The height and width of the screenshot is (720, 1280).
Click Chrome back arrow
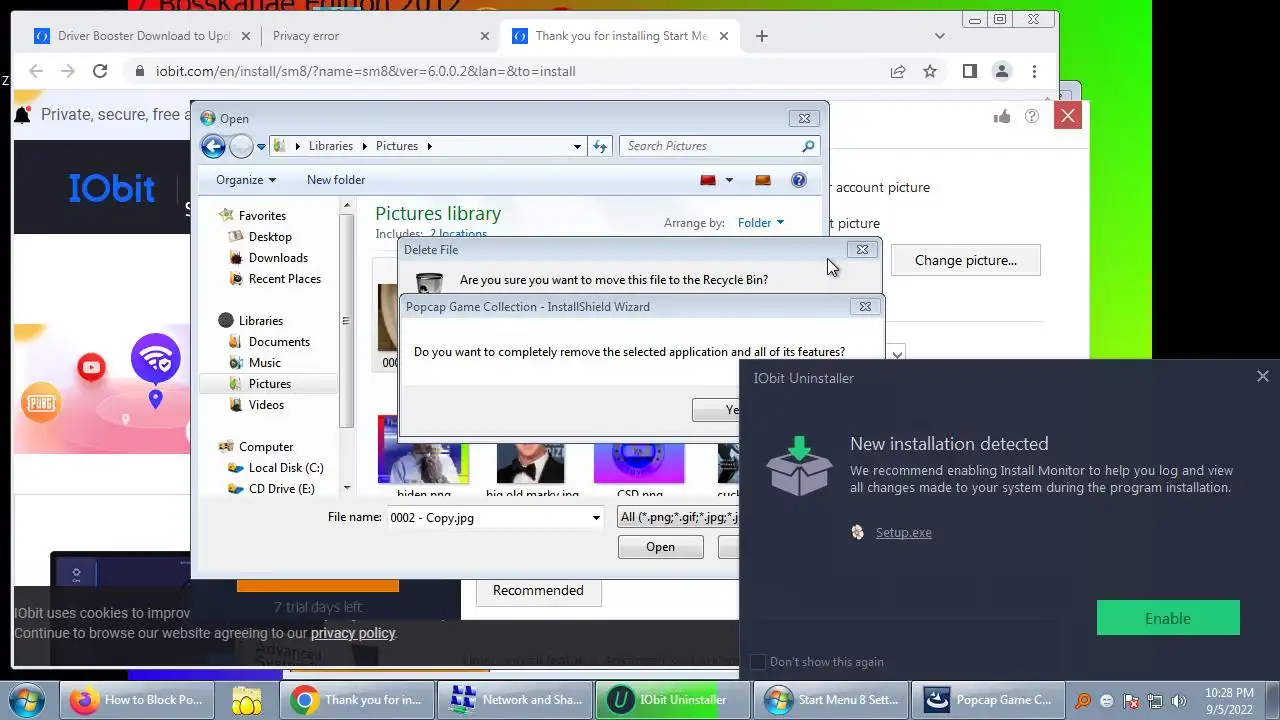pyautogui.click(x=36, y=71)
